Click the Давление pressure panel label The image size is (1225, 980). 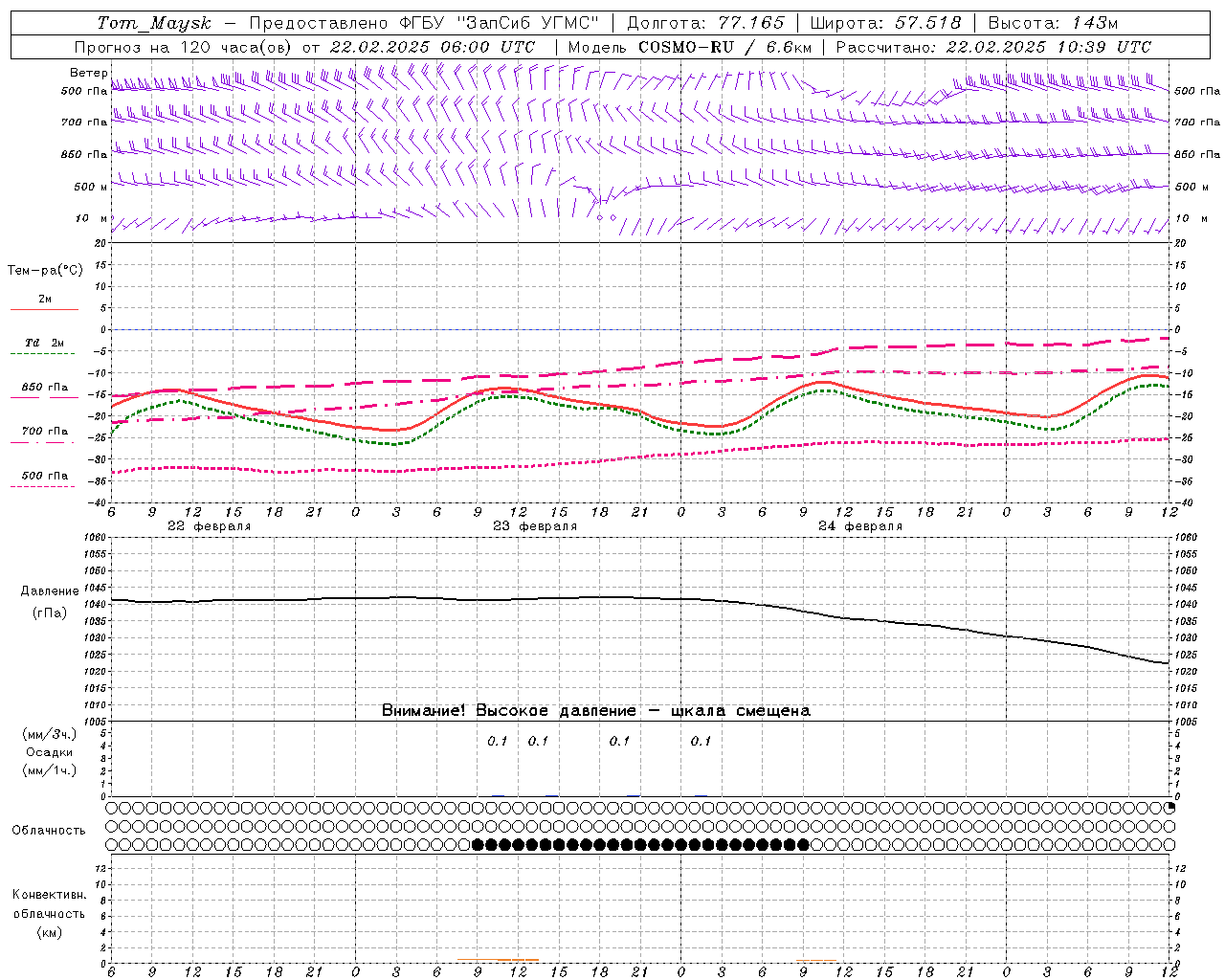[x=50, y=591]
